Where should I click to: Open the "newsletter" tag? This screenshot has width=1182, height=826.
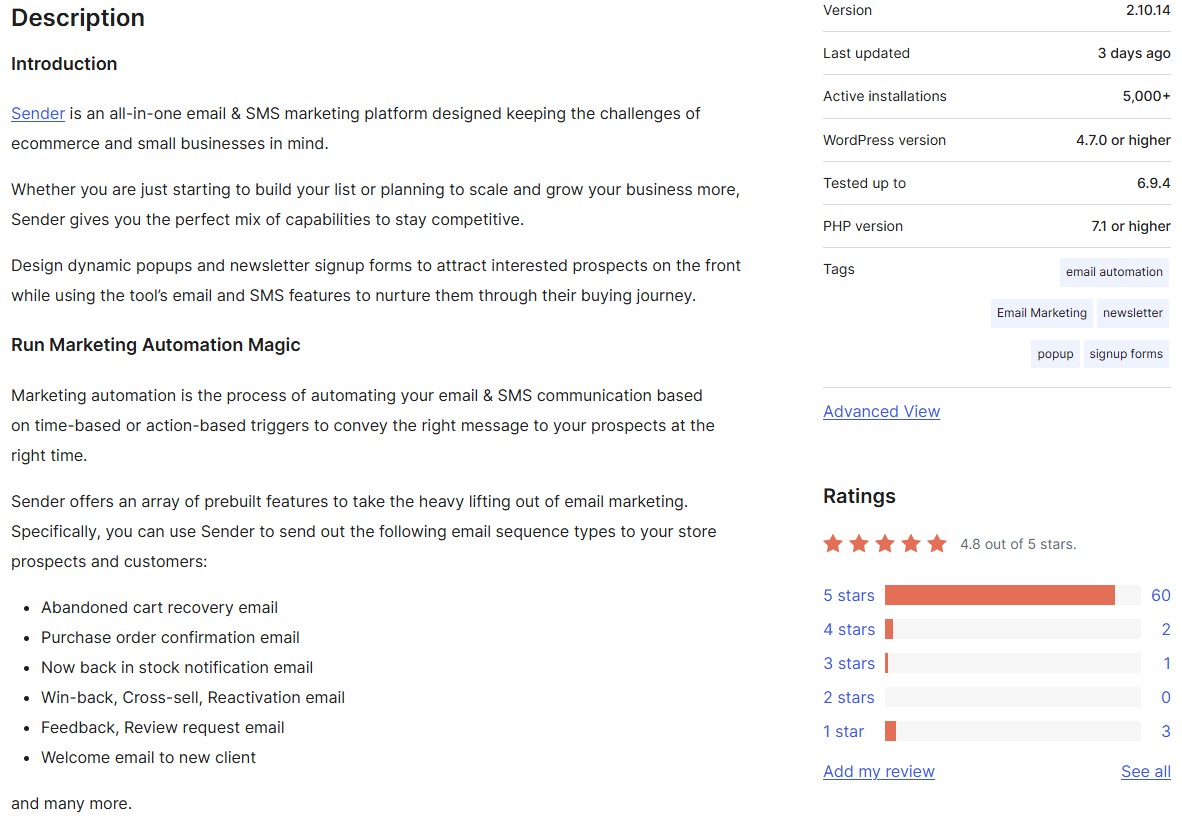(x=1133, y=313)
